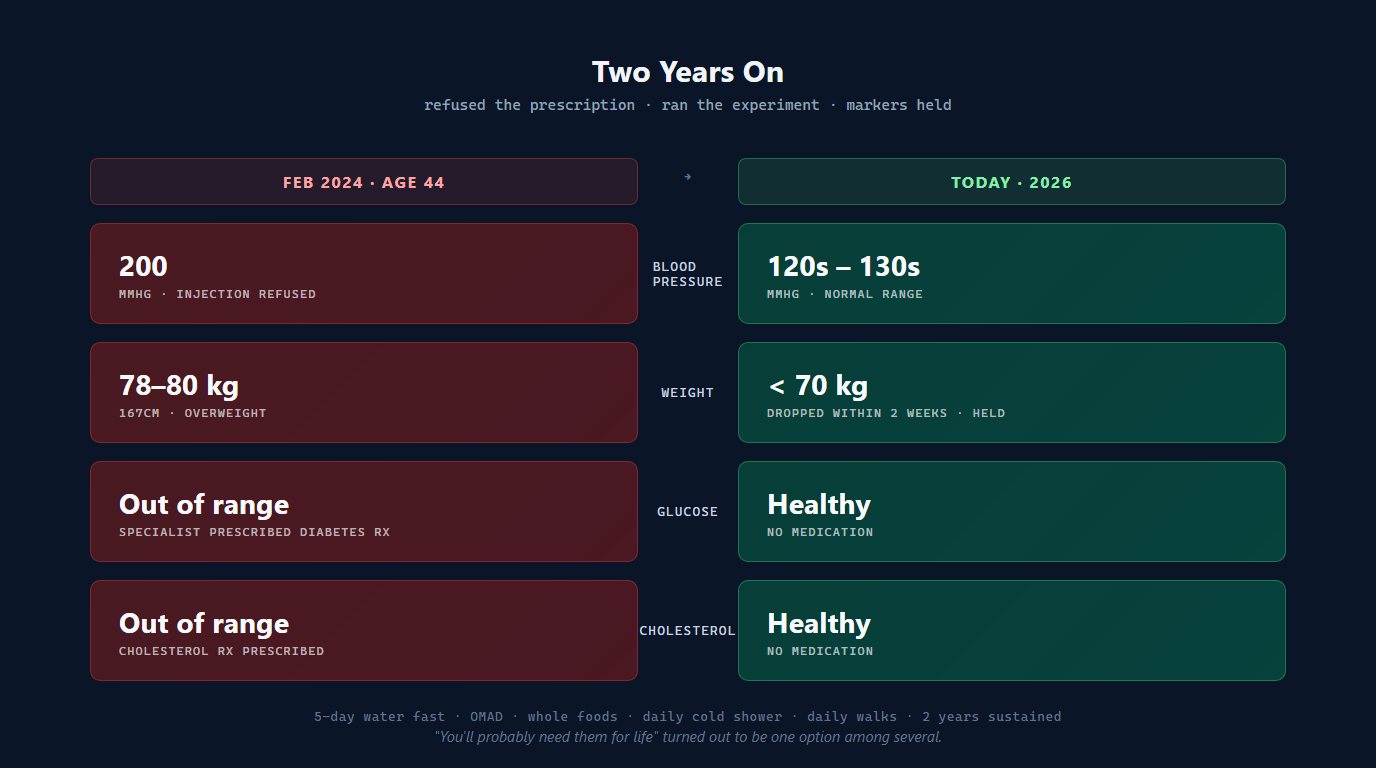The width and height of the screenshot is (1376, 768).
Task: Click the small arrow between the headers
Action: 688,177
